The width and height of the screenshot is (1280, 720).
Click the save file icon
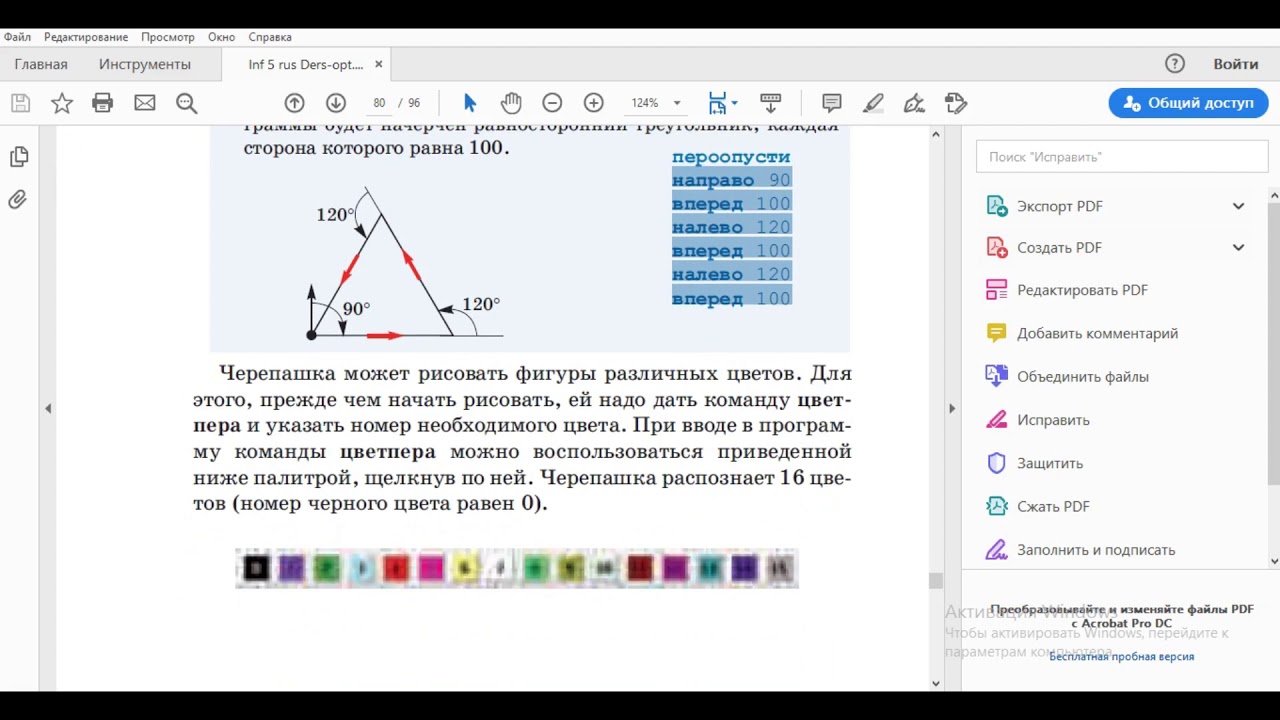tap(20, 103)
